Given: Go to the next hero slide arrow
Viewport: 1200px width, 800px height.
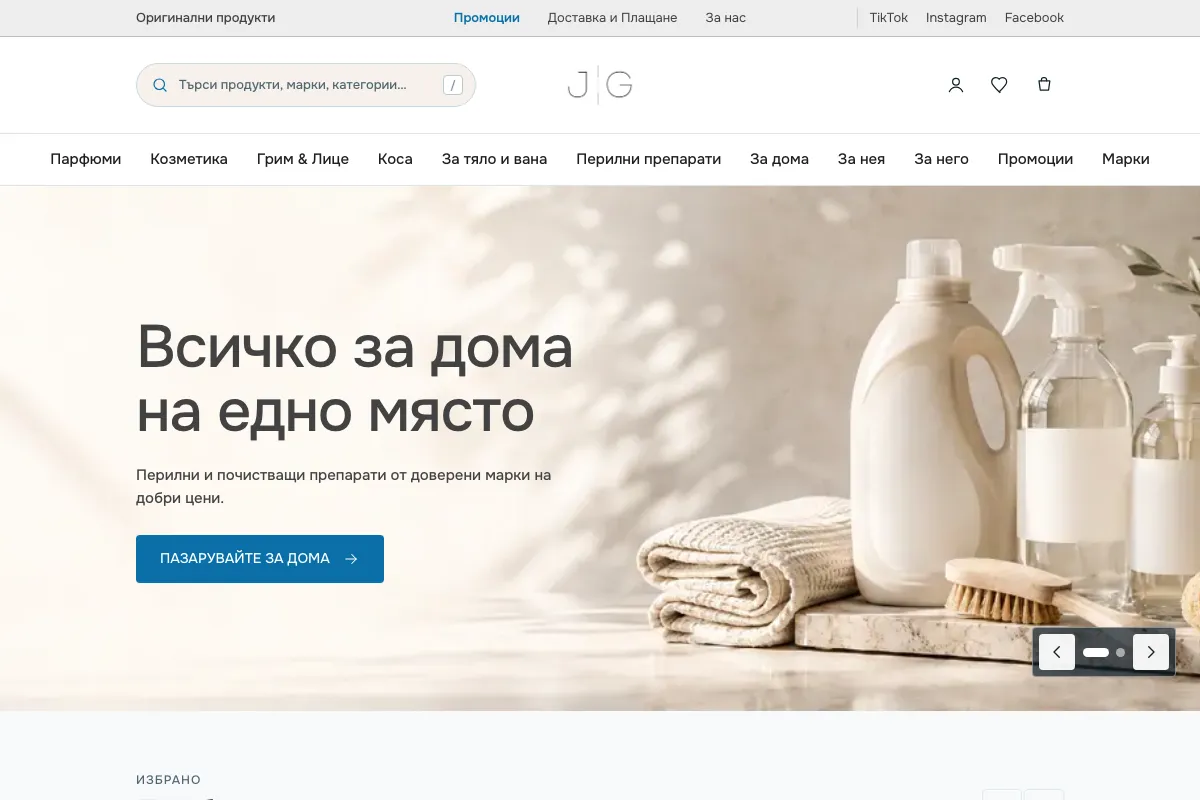Looking at the screenshot, I should [1151, 652].
